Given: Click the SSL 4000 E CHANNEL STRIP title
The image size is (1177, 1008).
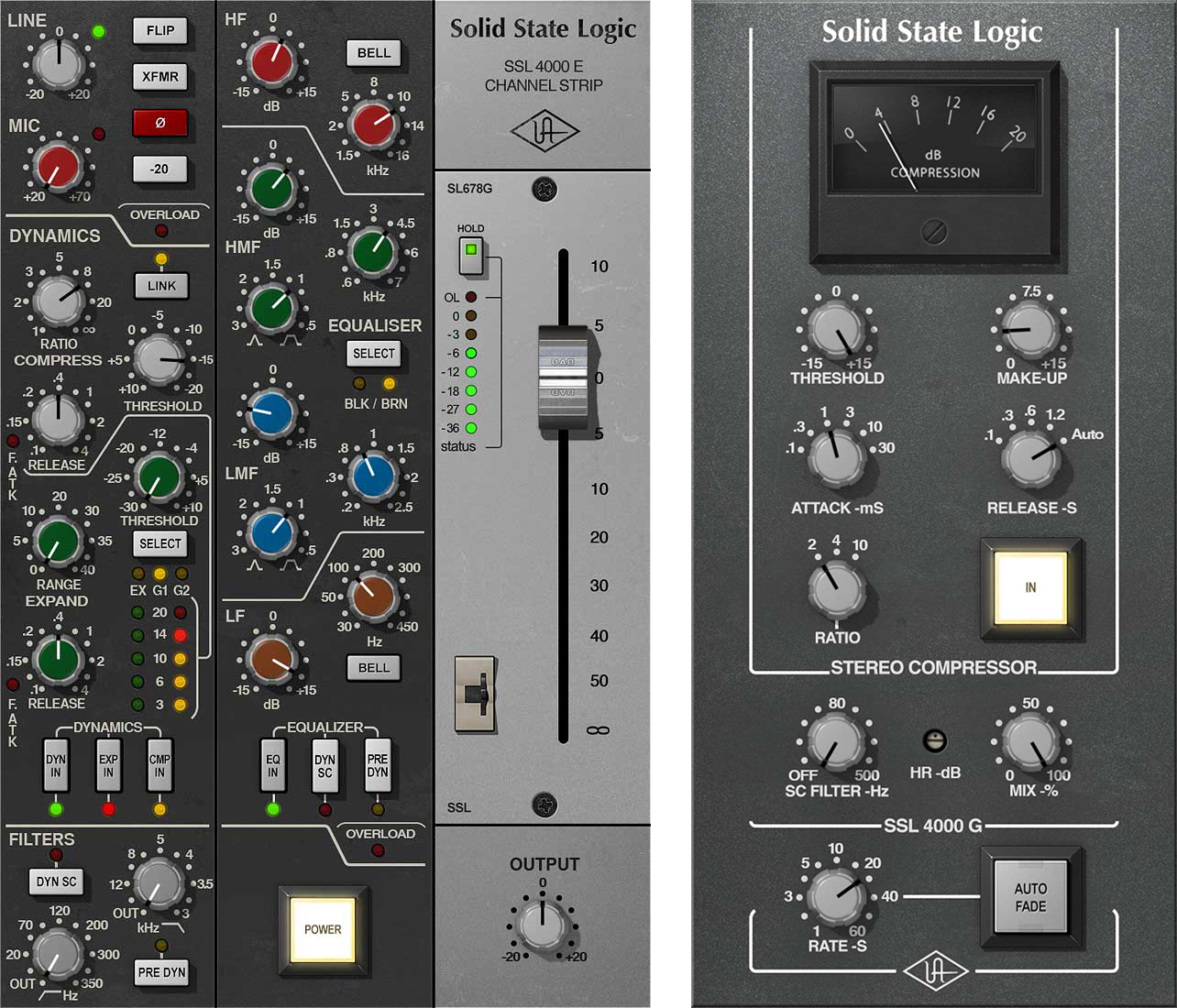Looking at the screenshot, I should (x=544, y=76).
